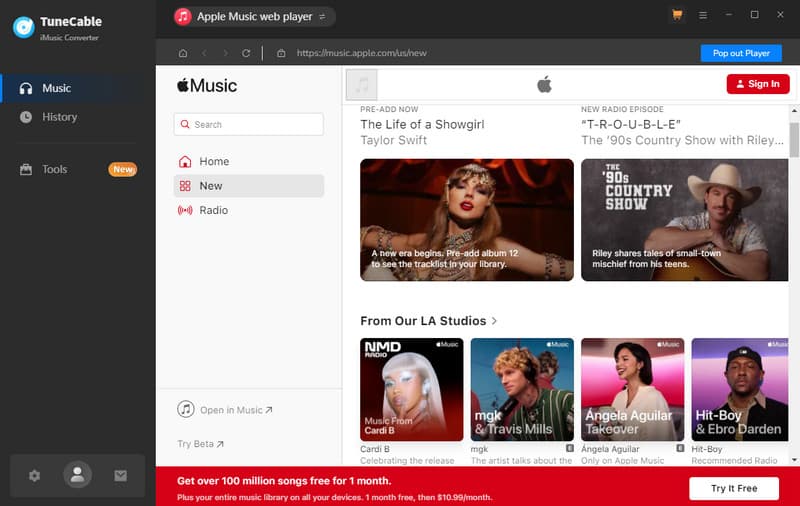Click the Try It Free button

pos(734,488)
